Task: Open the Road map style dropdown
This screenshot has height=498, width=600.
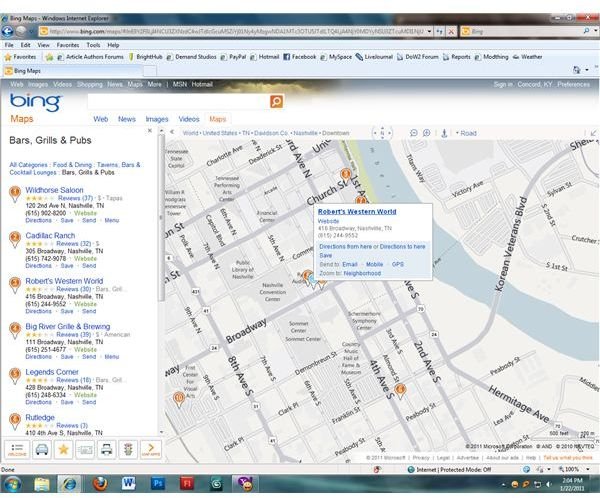Action: [466, 133]
